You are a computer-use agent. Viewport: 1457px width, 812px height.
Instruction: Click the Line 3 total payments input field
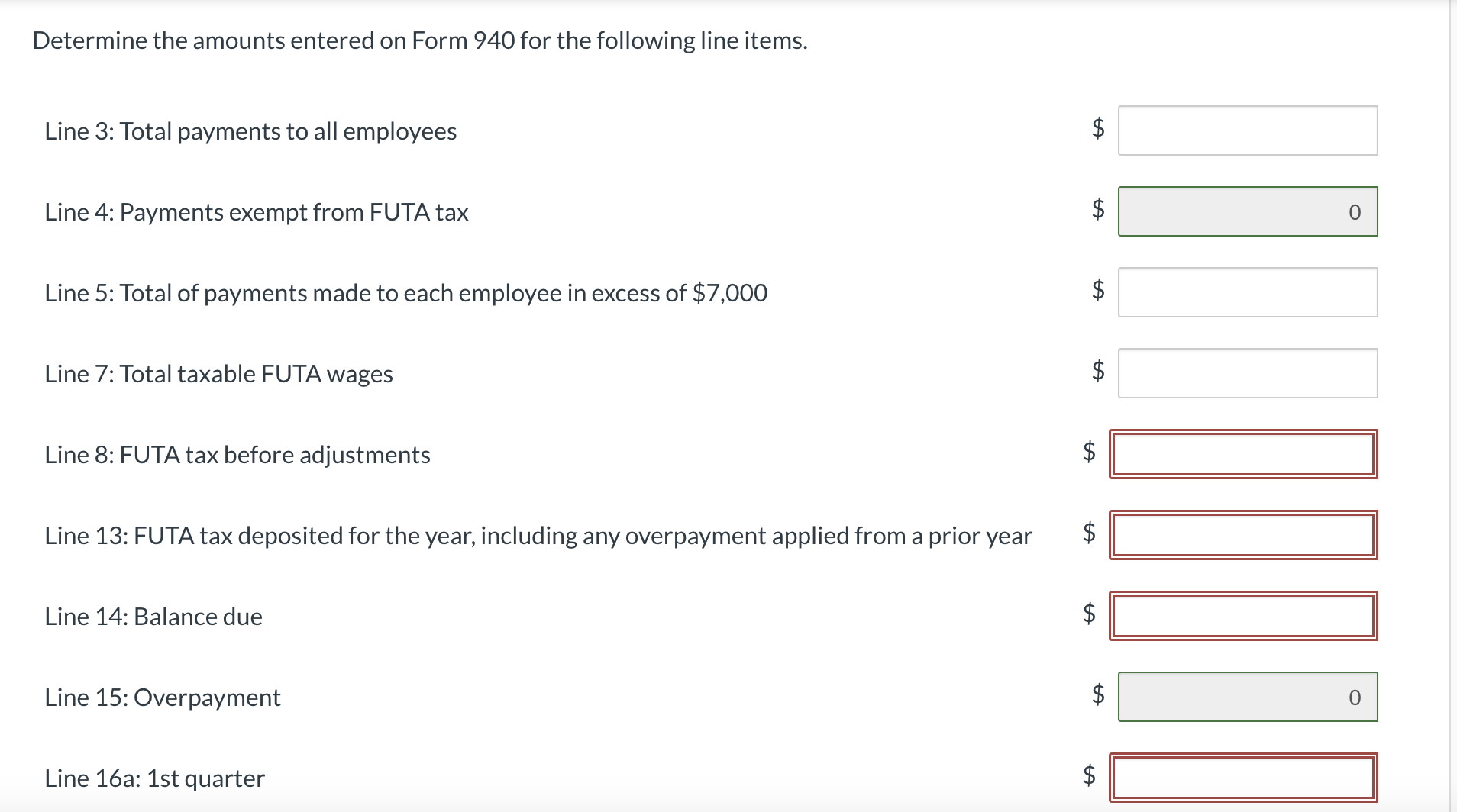pos(1248,130)
